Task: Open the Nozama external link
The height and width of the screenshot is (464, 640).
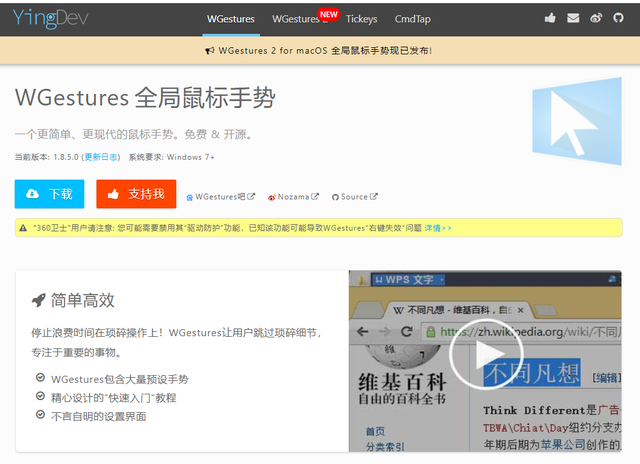Action: point(293,197)
